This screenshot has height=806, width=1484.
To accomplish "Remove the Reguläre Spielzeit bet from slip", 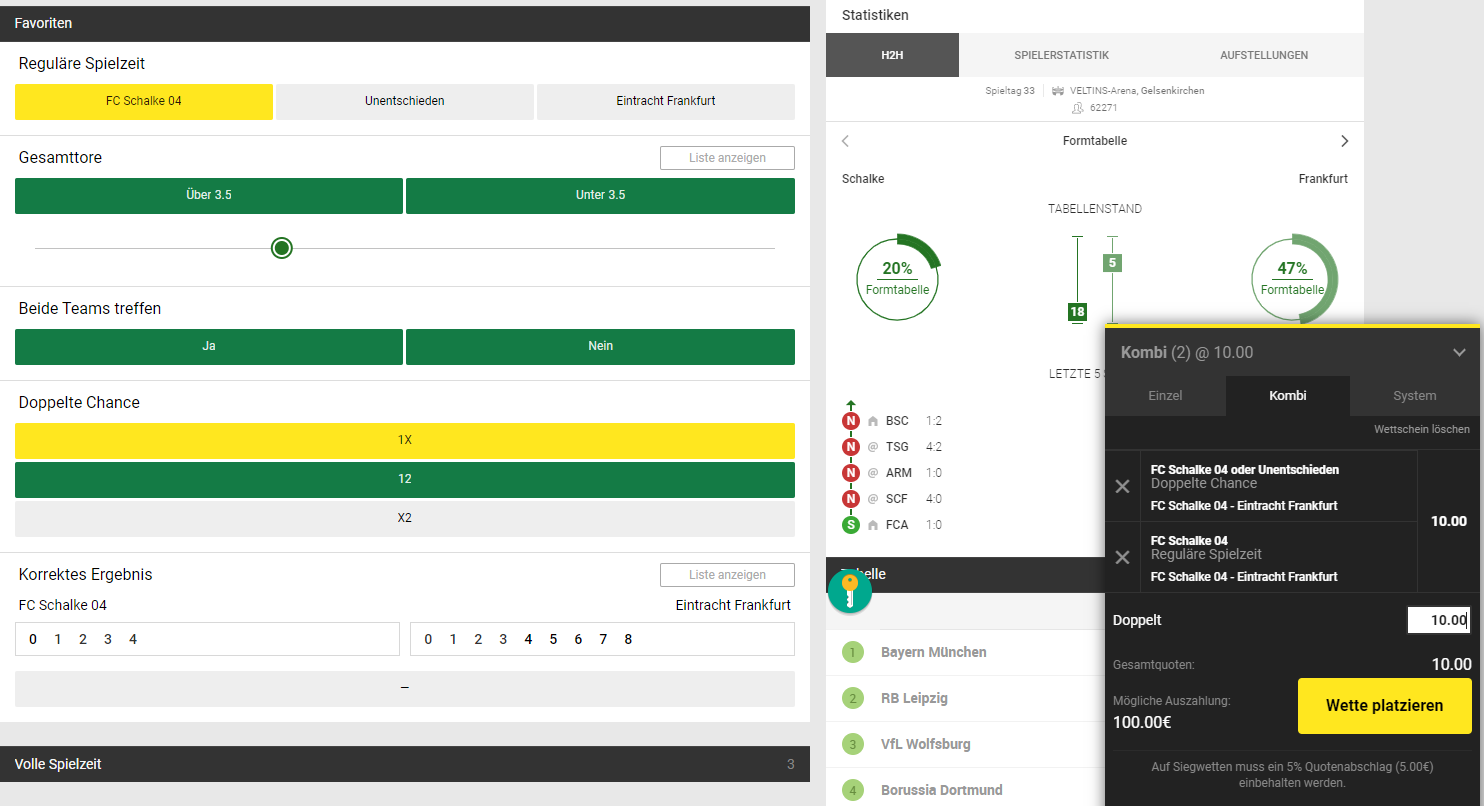I will point(1122,557).
